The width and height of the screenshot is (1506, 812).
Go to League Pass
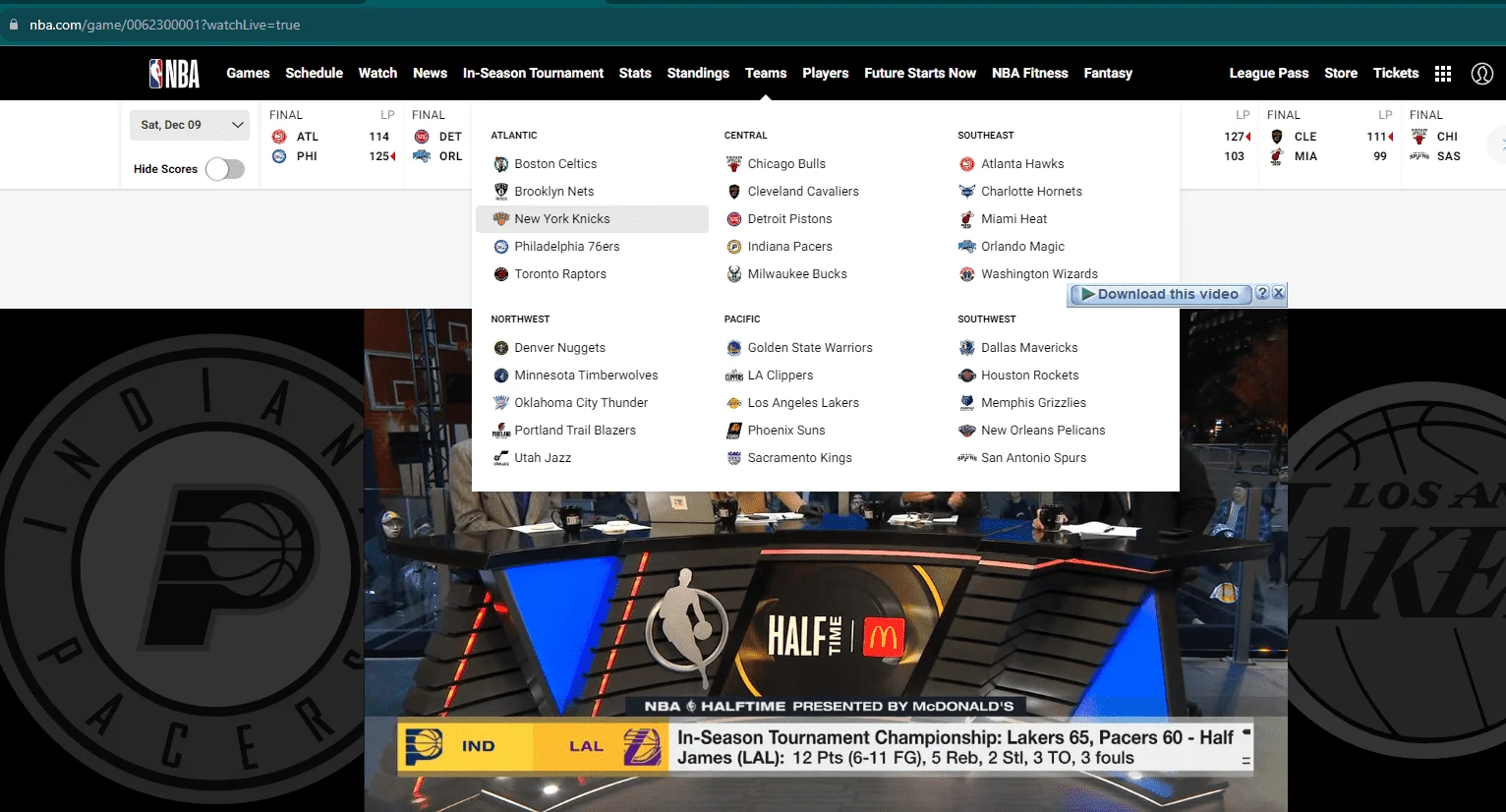1269,73
